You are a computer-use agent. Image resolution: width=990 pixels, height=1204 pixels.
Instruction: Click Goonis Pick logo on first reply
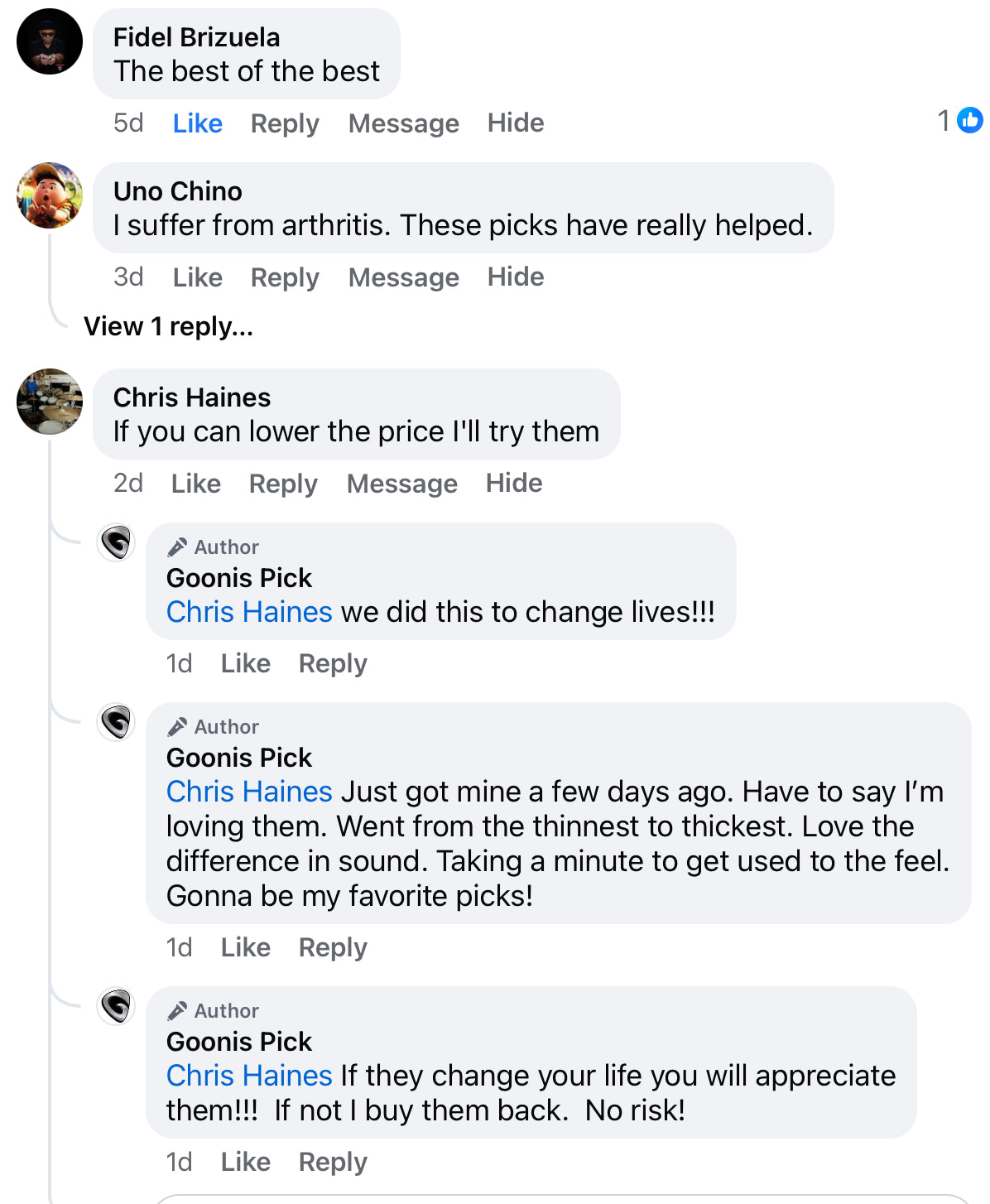click(117, 543)
